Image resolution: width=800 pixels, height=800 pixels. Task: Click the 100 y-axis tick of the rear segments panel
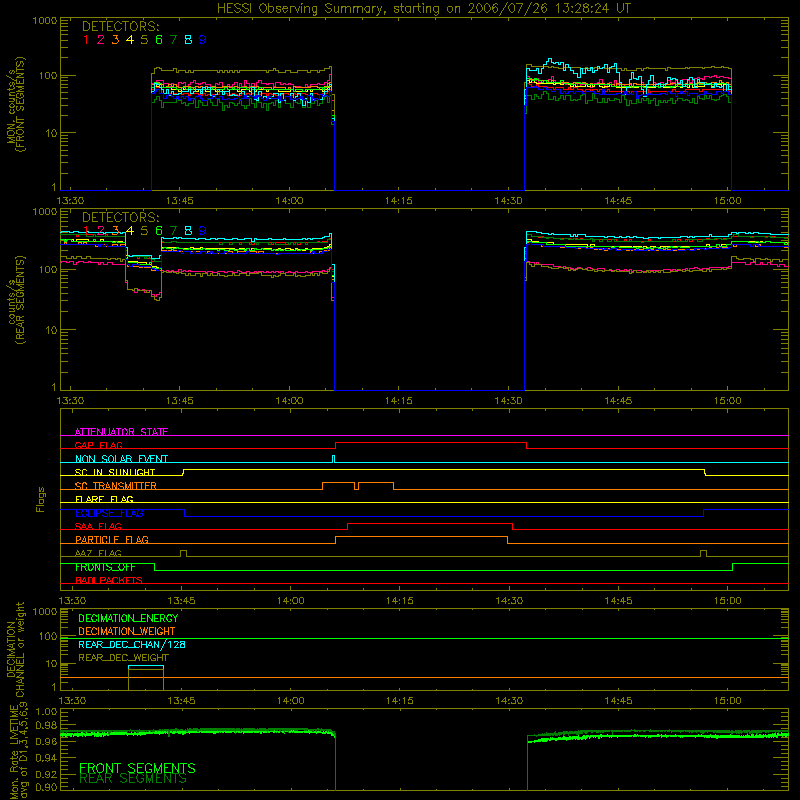coord(48,269)
